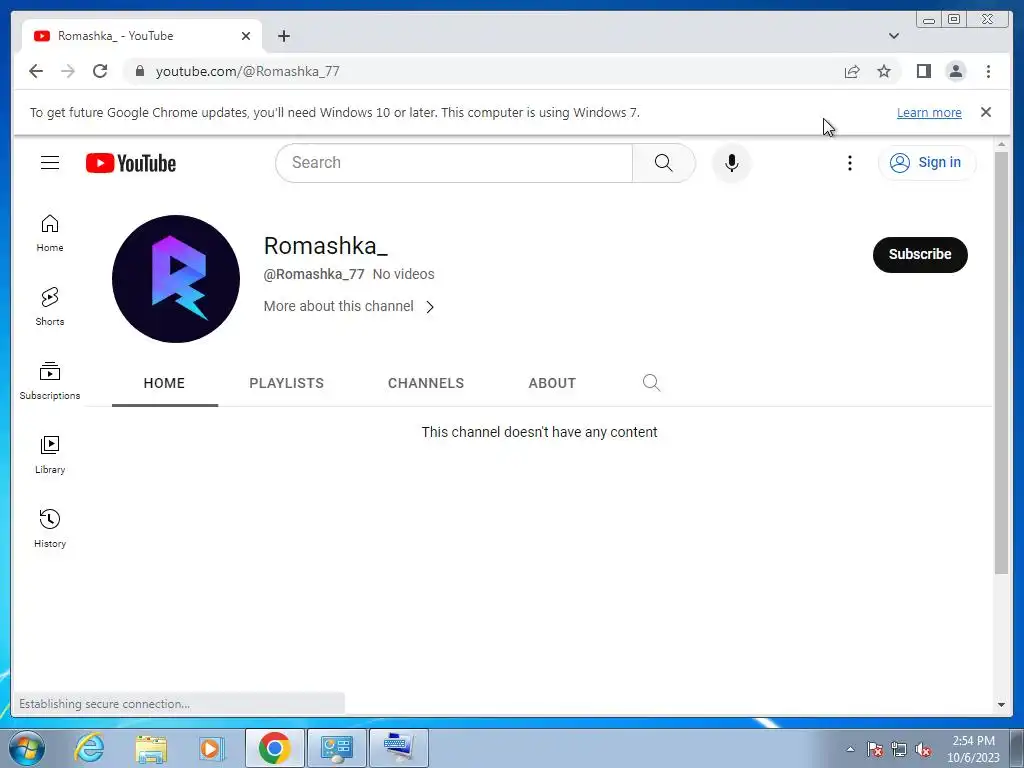Select the Romashka_ - YouTube browser tab
This screenshot has width=1024, height=768.
click(142, 36)
